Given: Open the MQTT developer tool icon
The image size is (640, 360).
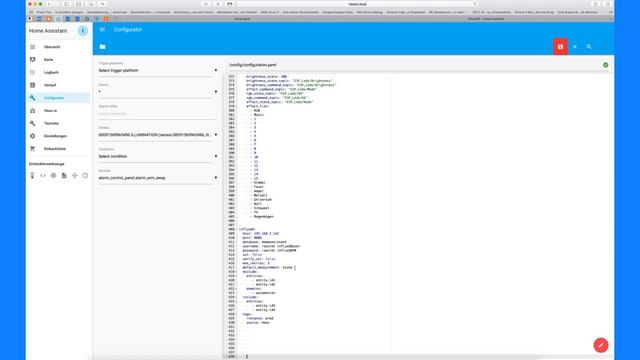Looking at the screenshot, I should pyautogui.click(x=75, y=176).
